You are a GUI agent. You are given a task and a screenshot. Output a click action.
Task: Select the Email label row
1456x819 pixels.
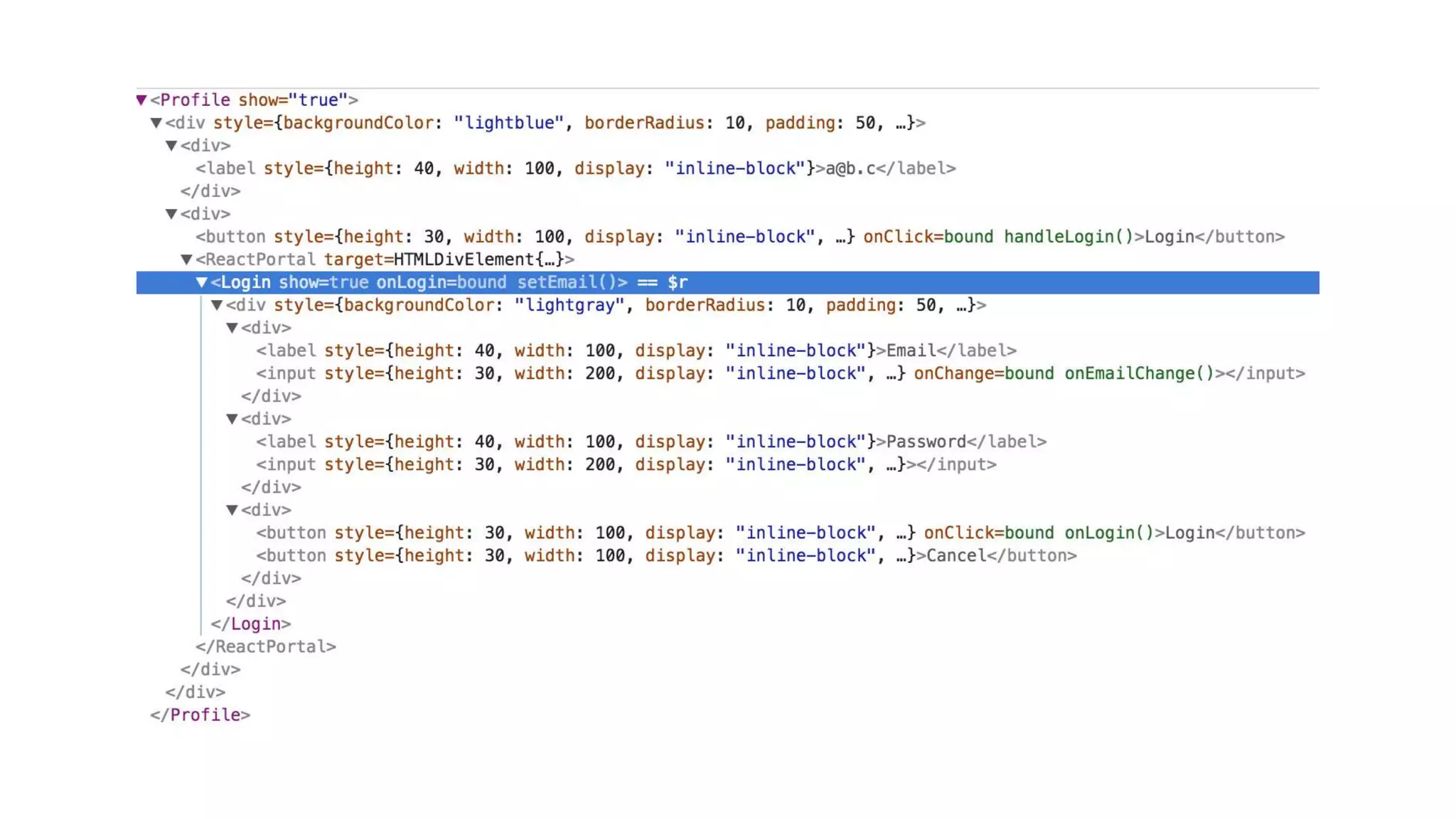click(x=636, y=350)
